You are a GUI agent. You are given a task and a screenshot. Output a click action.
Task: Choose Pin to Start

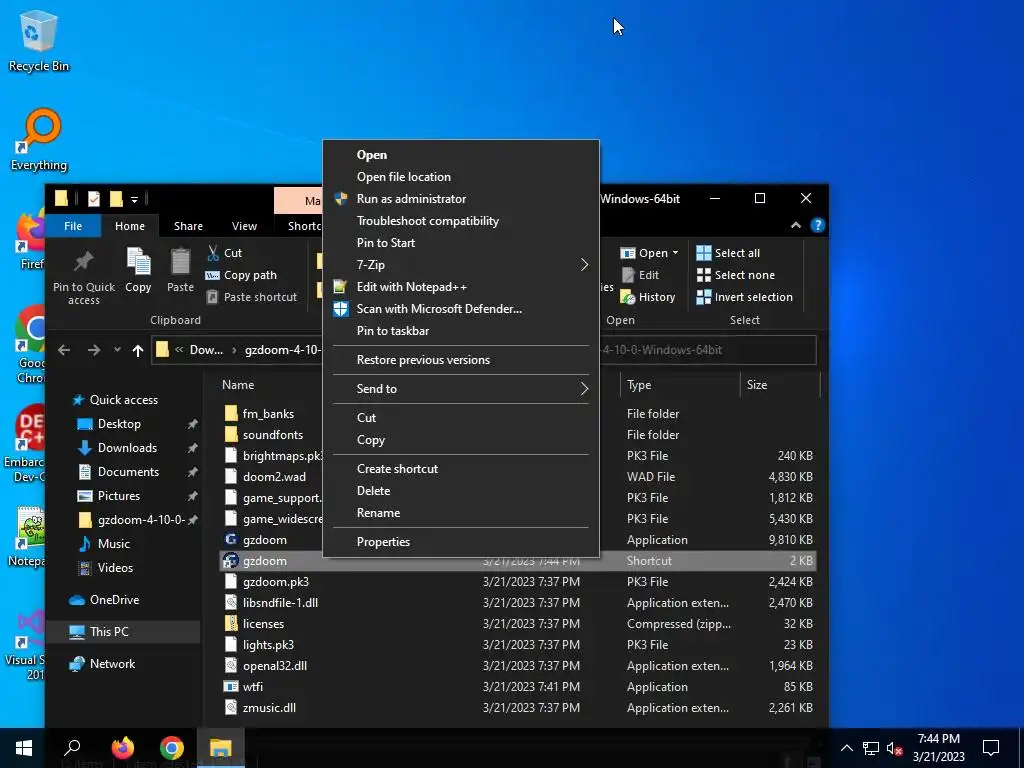point(460,243)
